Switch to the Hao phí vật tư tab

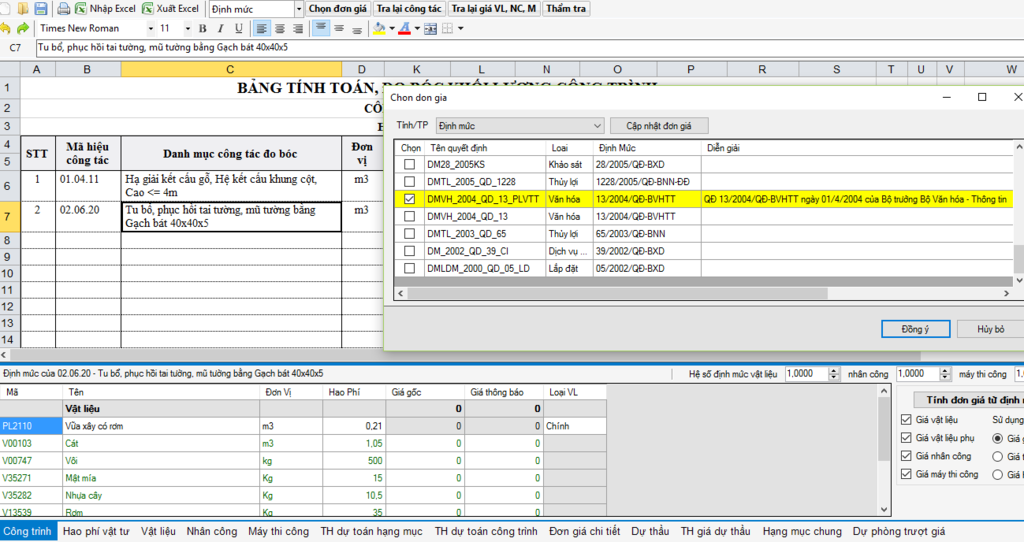[x=96, y=532]
